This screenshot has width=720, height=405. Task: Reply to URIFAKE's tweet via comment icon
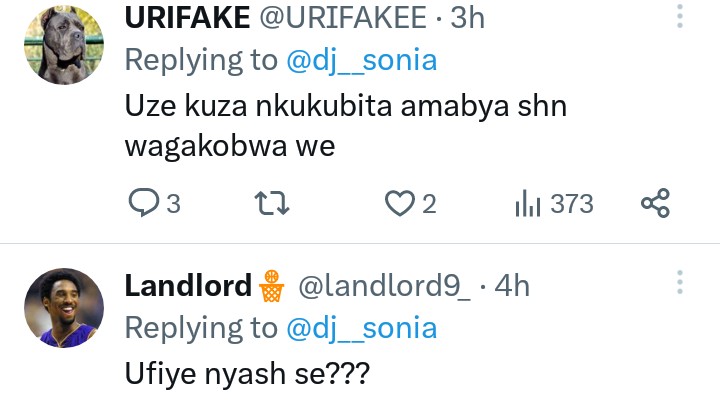(x=146, y=204)
